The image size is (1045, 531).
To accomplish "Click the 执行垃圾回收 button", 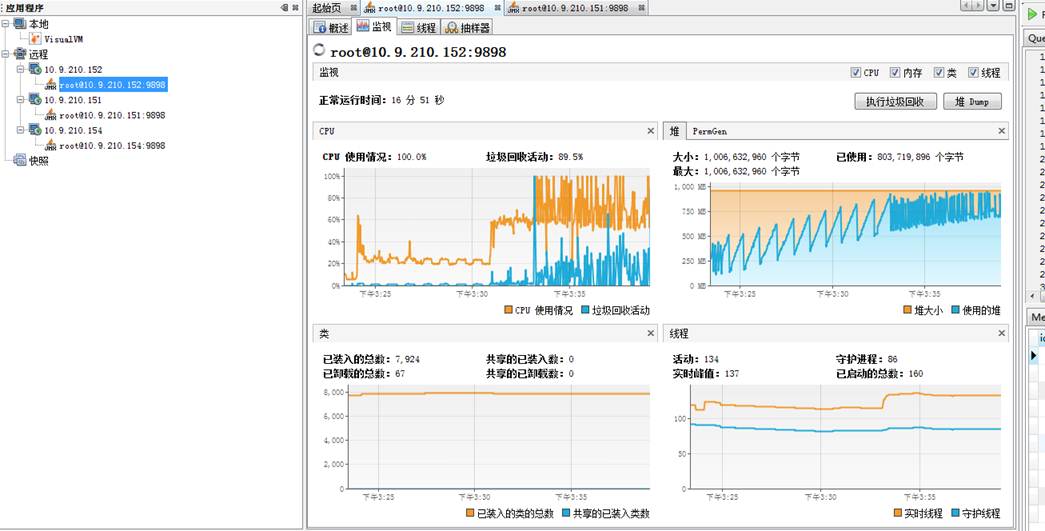I will click(895, 101).
